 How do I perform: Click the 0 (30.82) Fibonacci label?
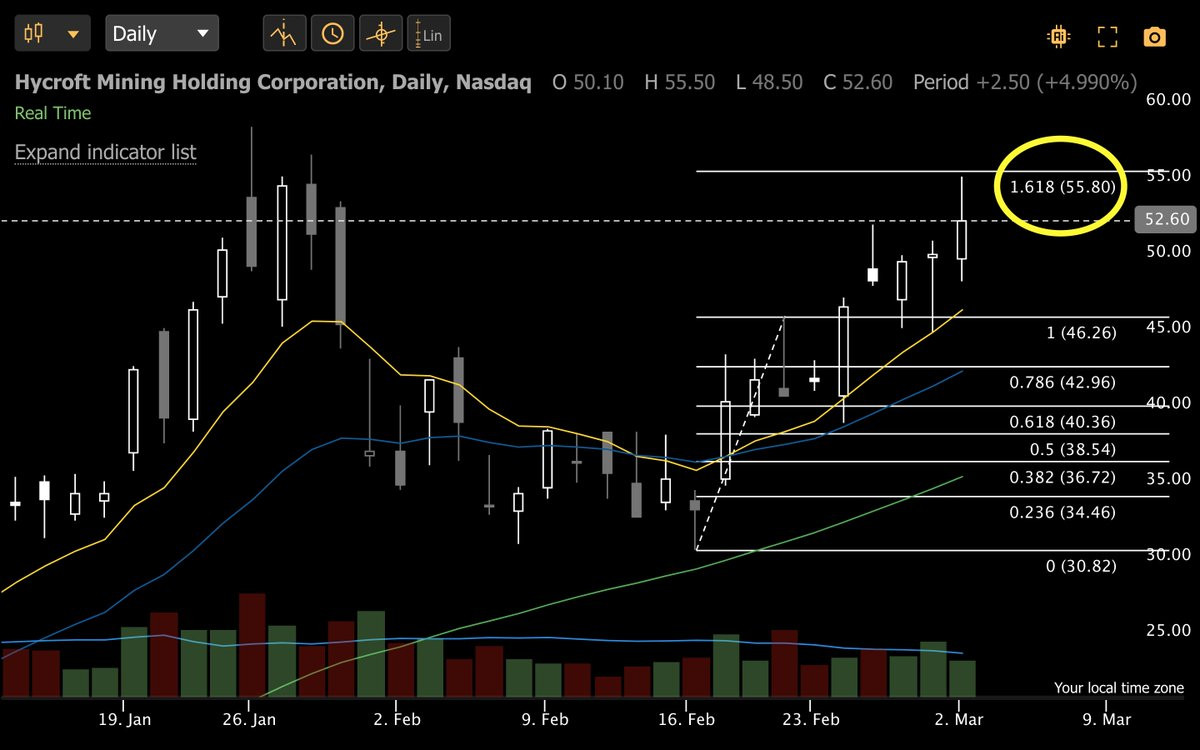click(1081, 566)
